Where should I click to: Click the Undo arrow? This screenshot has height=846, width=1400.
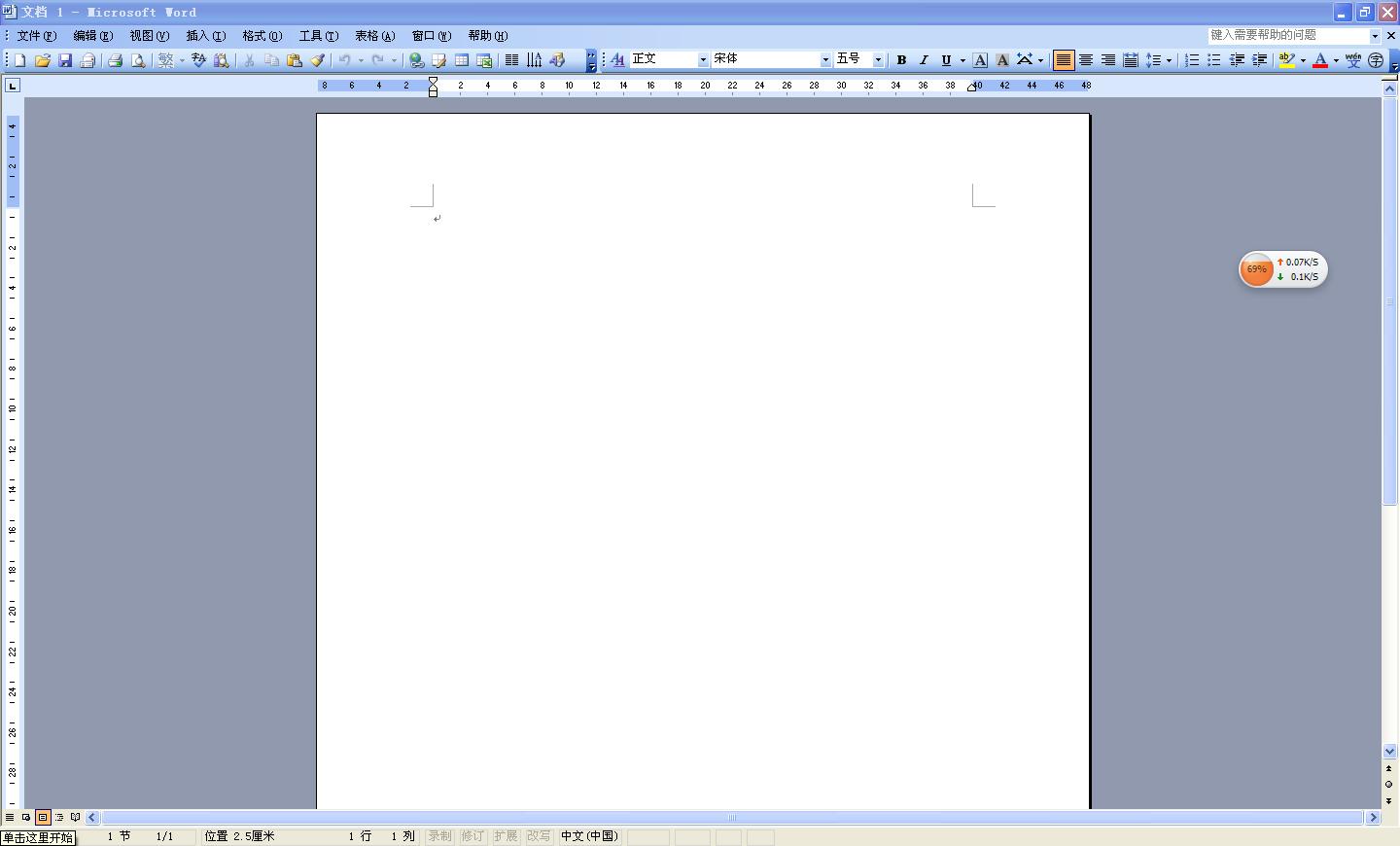click(344, 60)
